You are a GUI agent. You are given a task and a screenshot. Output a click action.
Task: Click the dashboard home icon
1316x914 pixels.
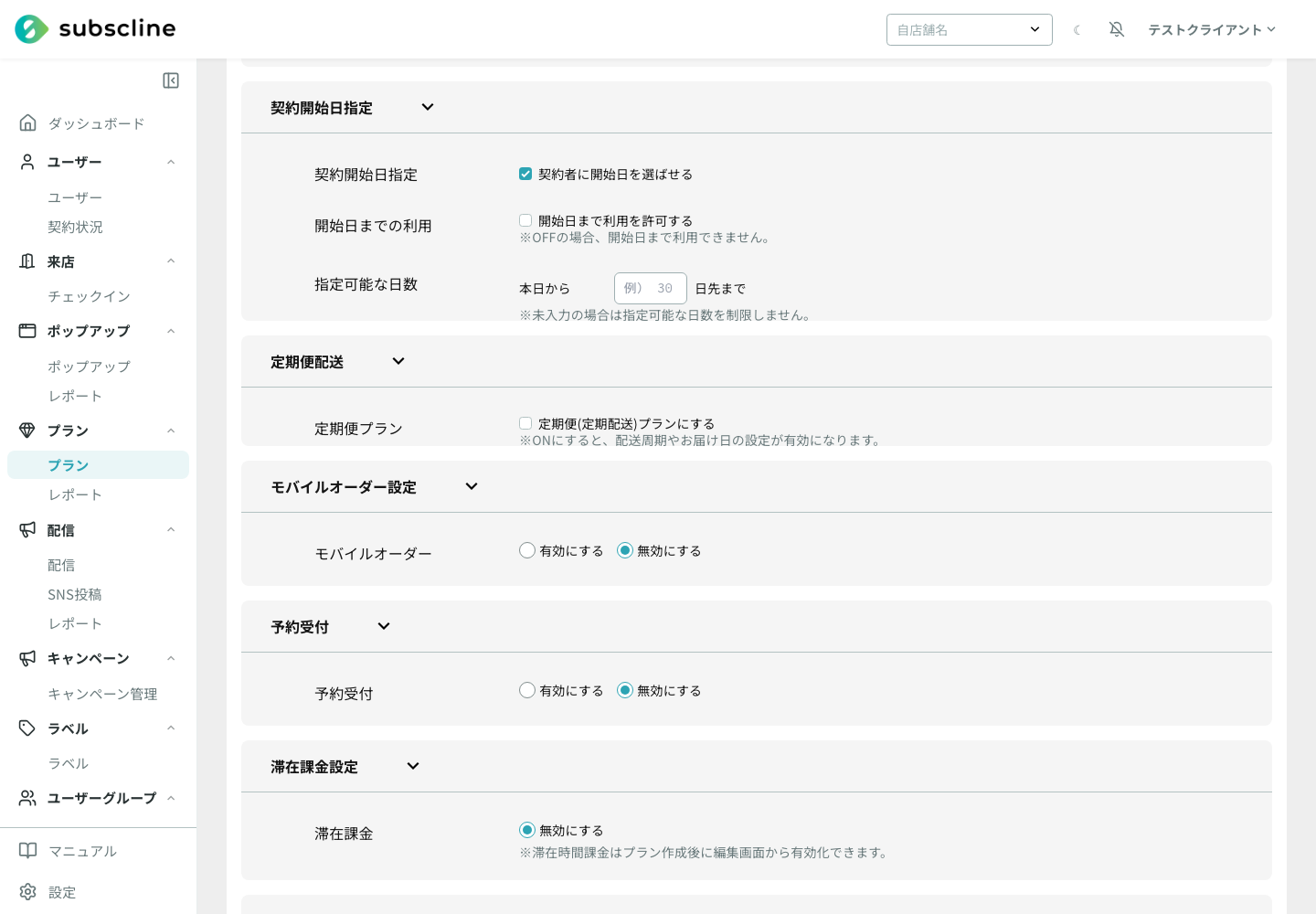coord(28,122)
